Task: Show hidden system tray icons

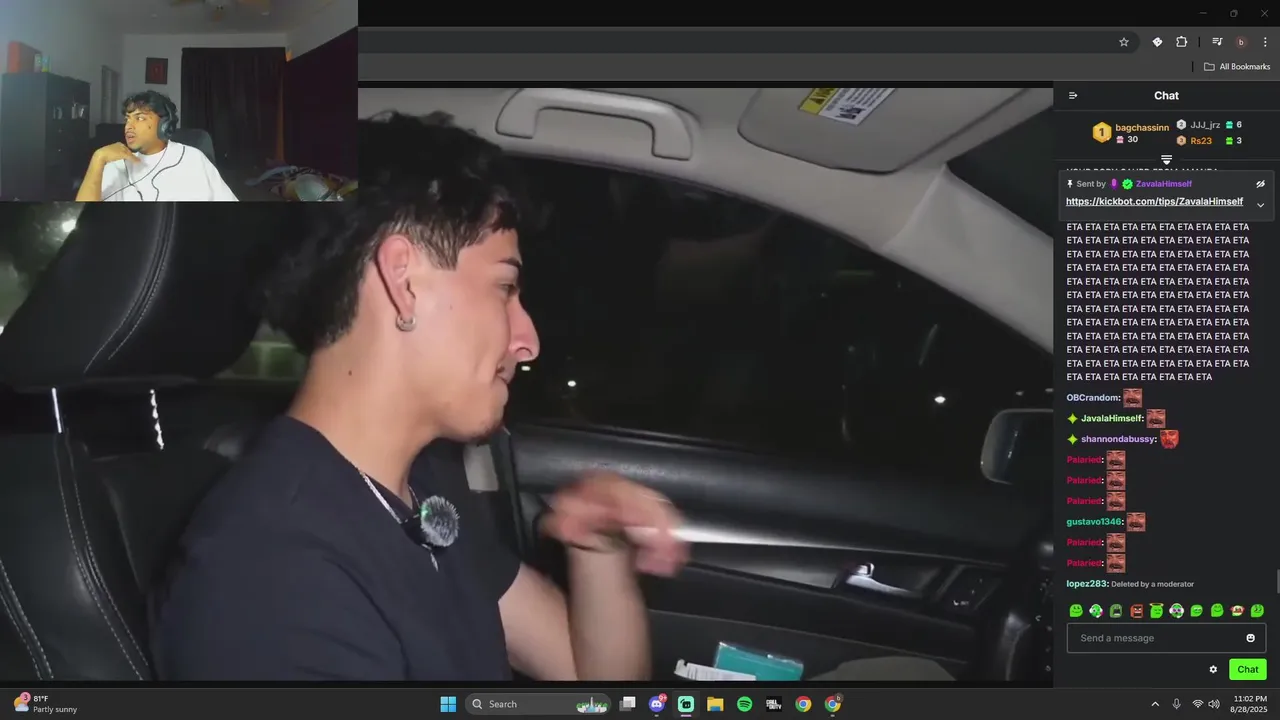Action: tap(1155, 704)
